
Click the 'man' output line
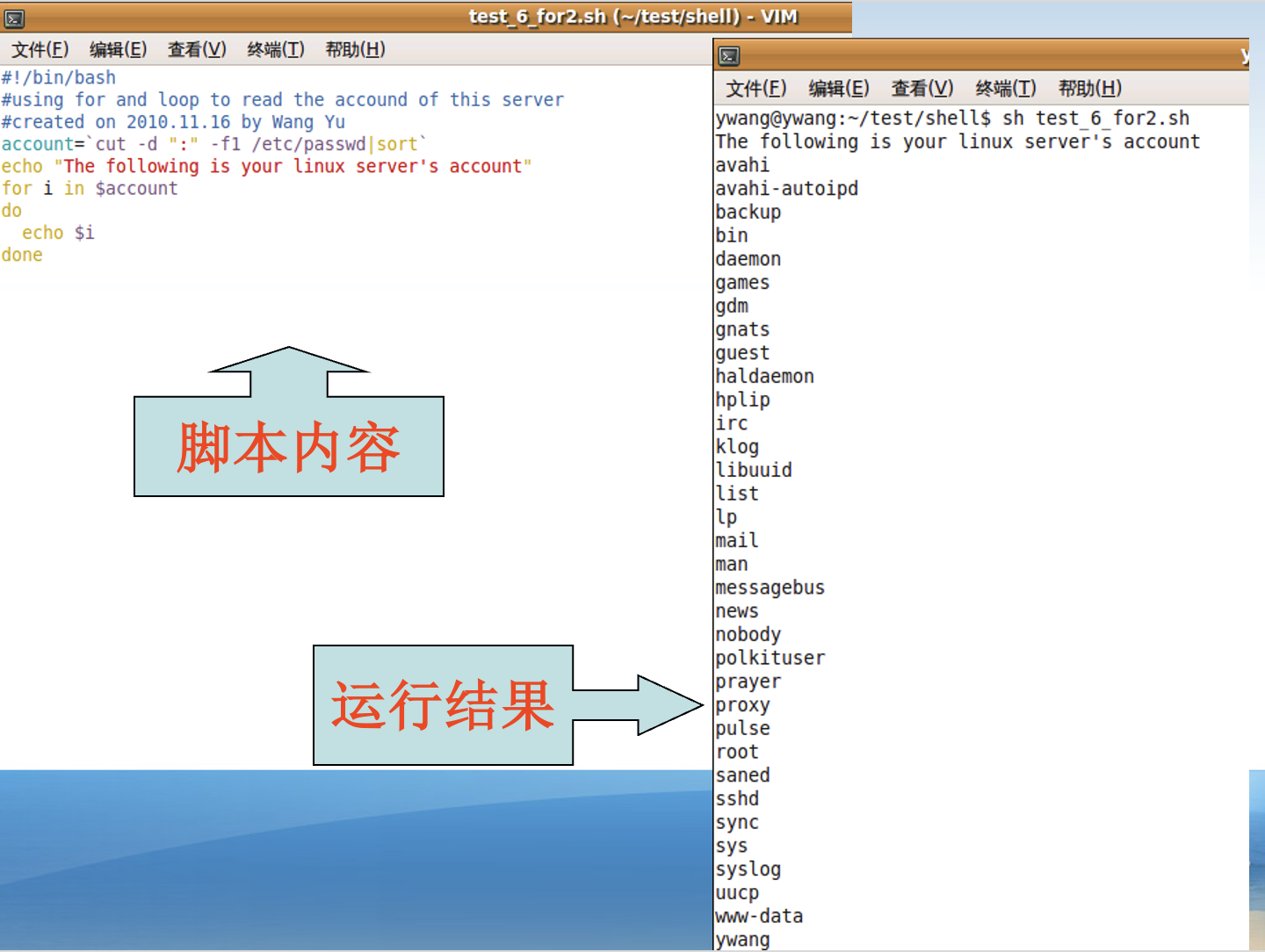click(x=732, y=564)
